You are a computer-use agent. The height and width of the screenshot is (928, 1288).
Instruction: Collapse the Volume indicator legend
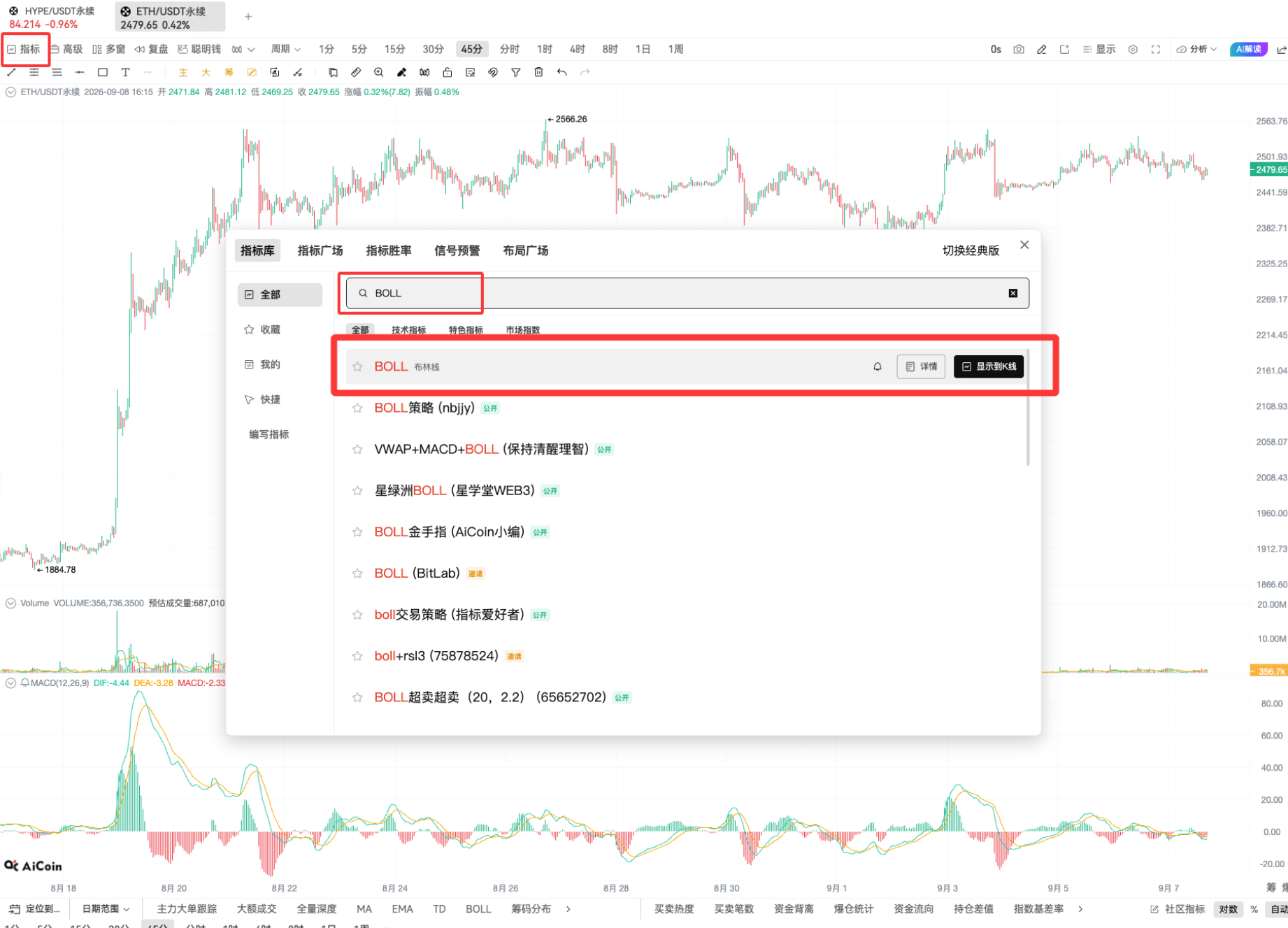point(10,603)
